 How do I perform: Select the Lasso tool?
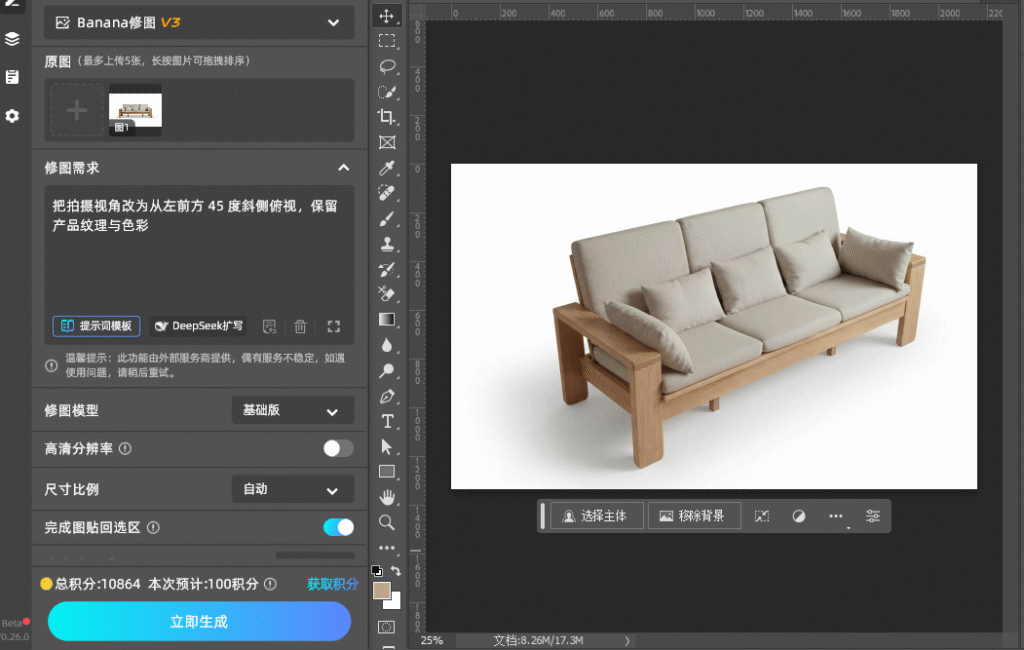click(387, 67)
